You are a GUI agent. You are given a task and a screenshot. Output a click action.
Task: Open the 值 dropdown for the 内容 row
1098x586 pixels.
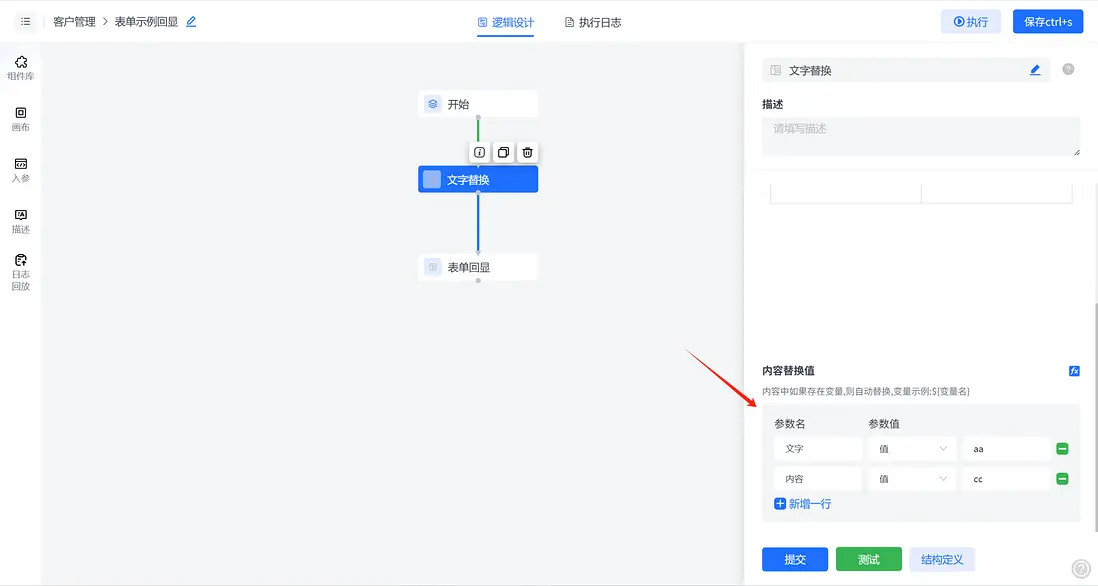click(911, 478)
